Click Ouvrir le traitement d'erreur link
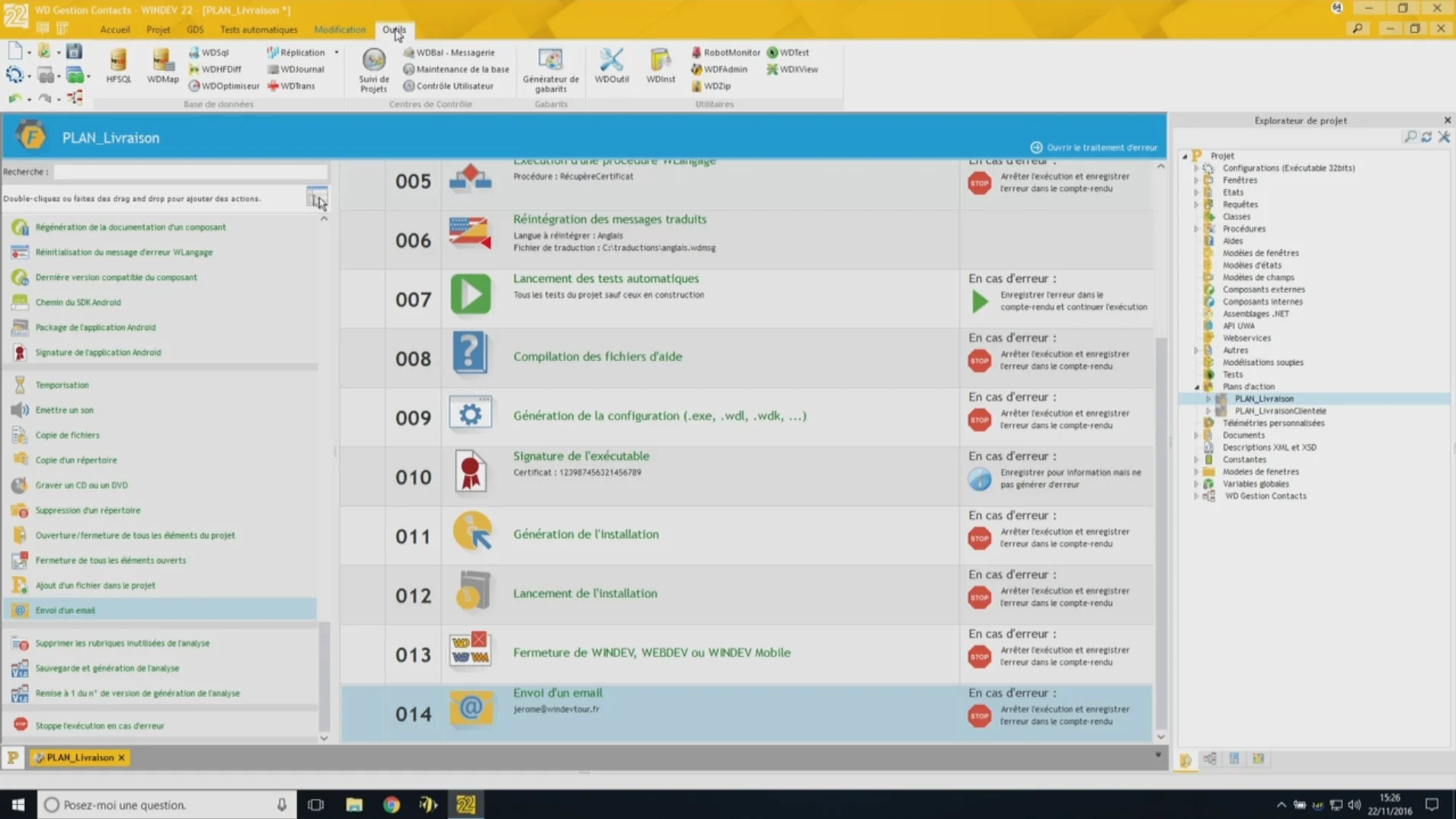This screenshot has height=819, width=1456. [x=1093, y=147]
